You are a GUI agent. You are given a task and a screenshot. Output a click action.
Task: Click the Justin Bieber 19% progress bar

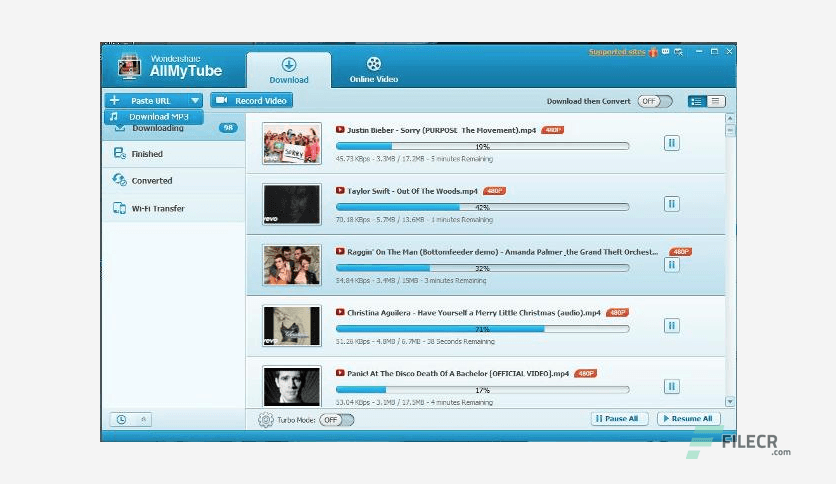483,146
